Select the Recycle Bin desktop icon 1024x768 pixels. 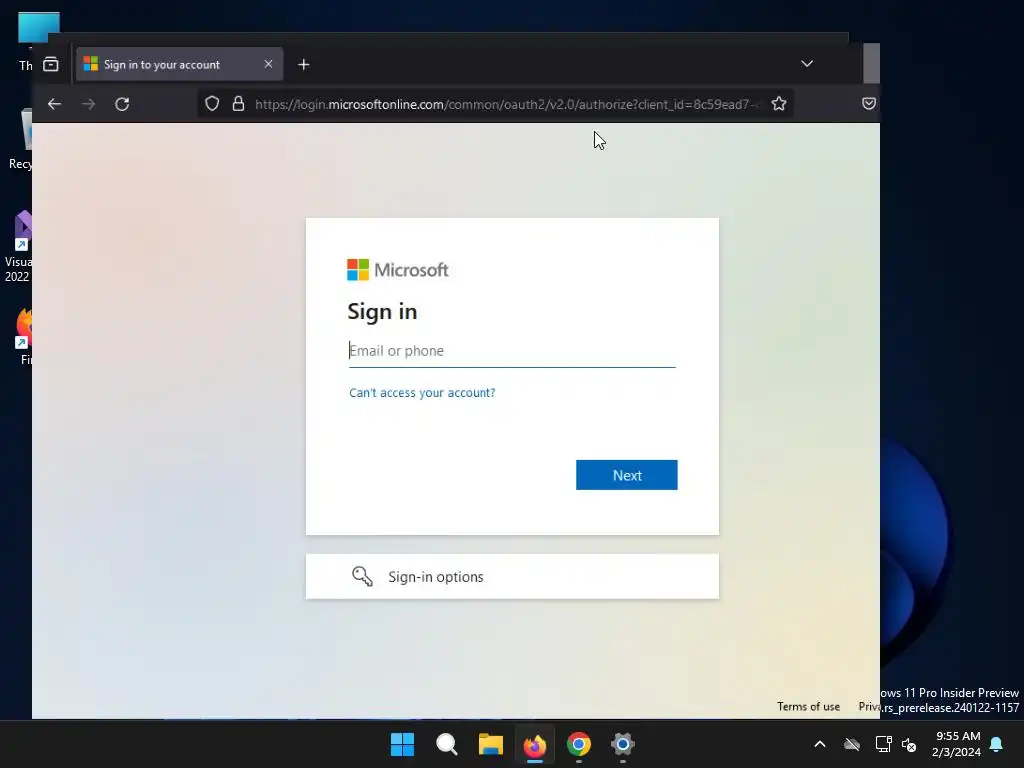[22, 139]
